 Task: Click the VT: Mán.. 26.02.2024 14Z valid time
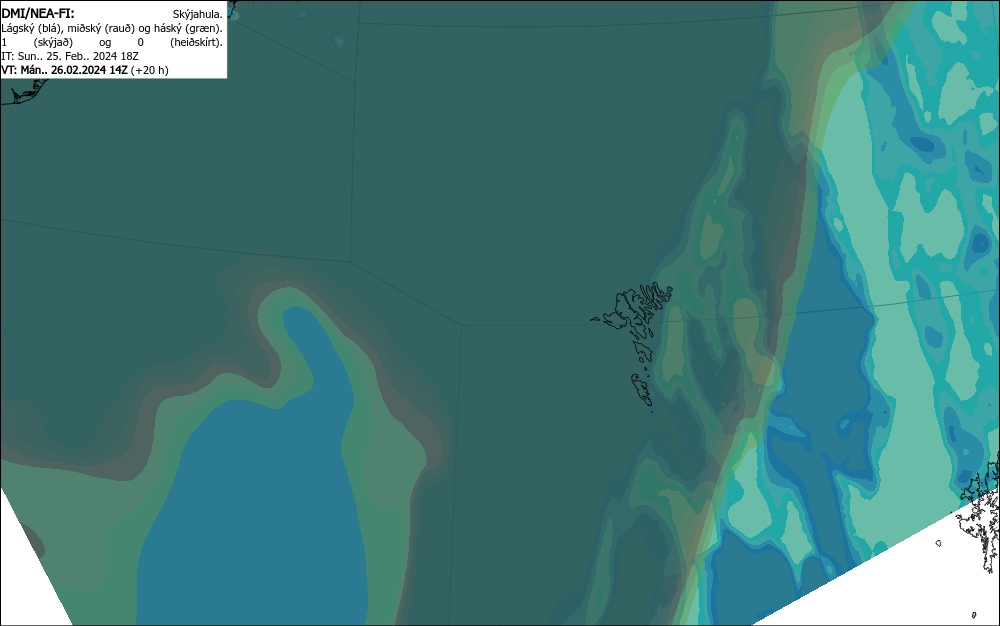click(64, 70)
